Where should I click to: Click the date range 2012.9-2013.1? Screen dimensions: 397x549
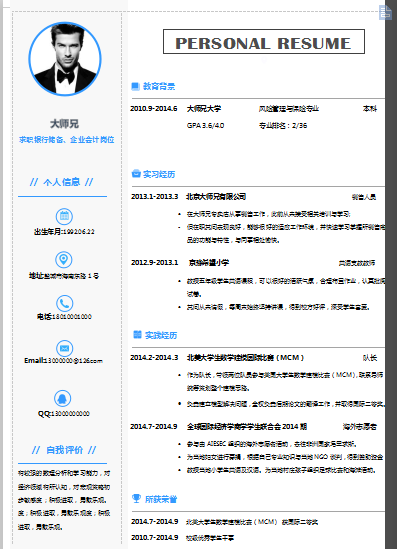pyautogui.click(x=154, y=262)
